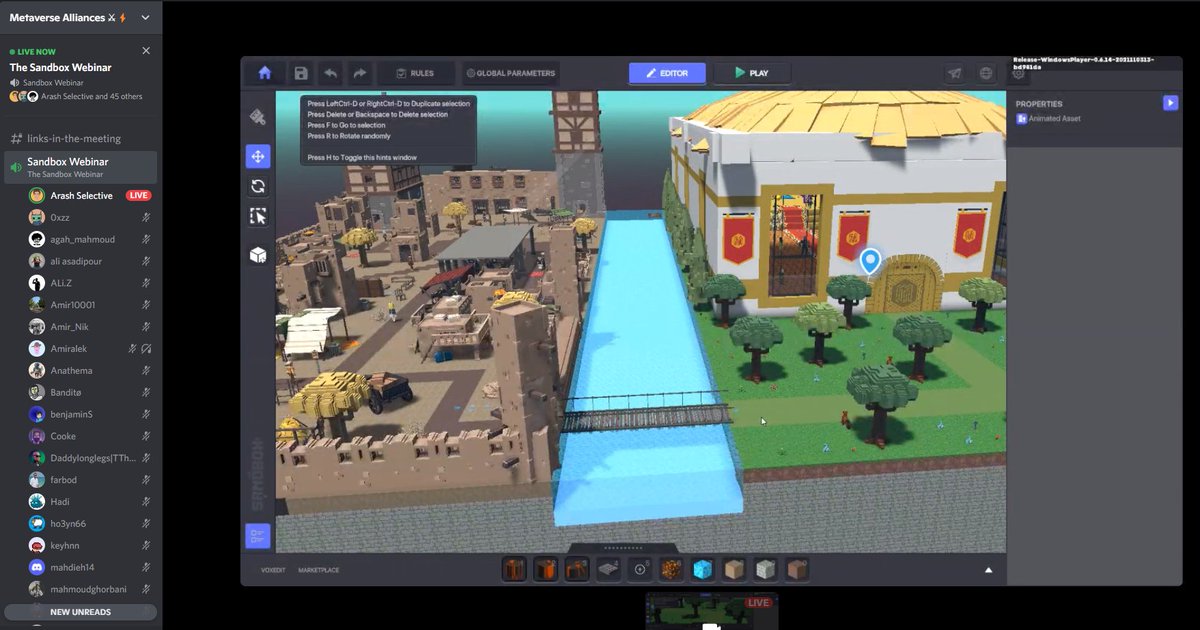
Task: Pull up the asset drawer handle
Action: point(624,548)
